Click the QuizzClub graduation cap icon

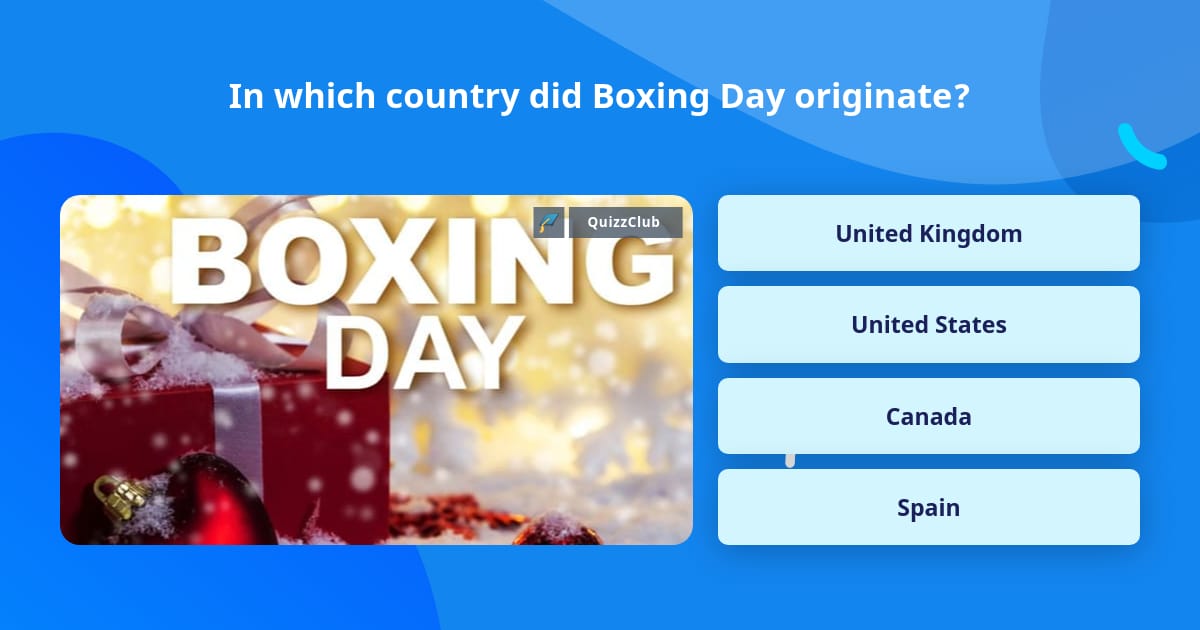tap(549, 222)
